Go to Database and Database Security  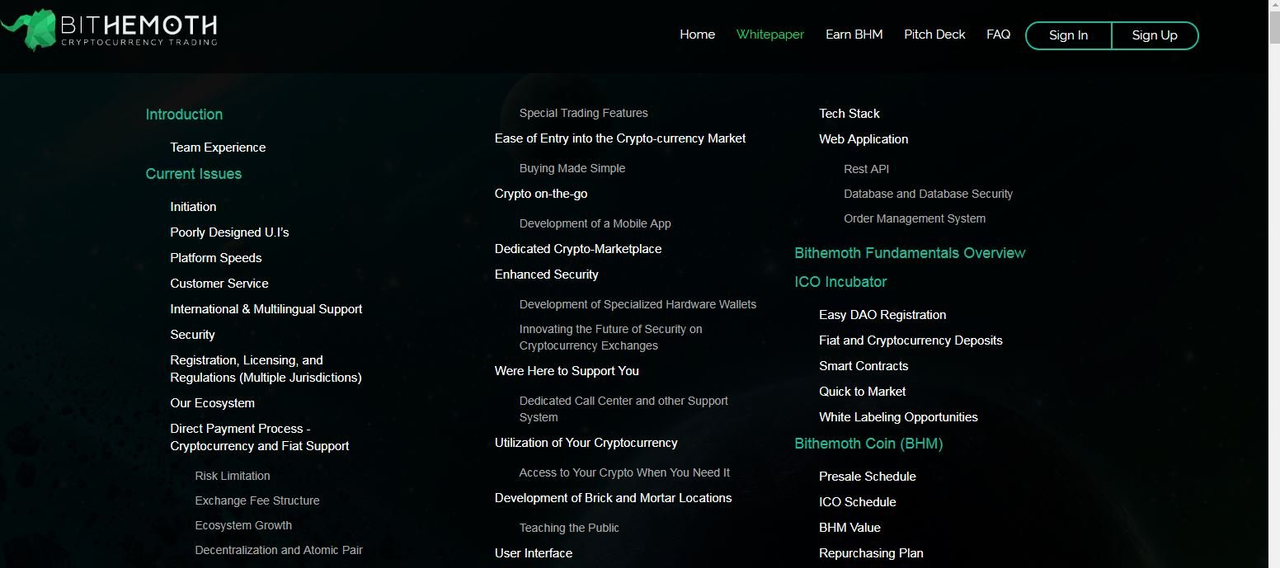[928, 194]
